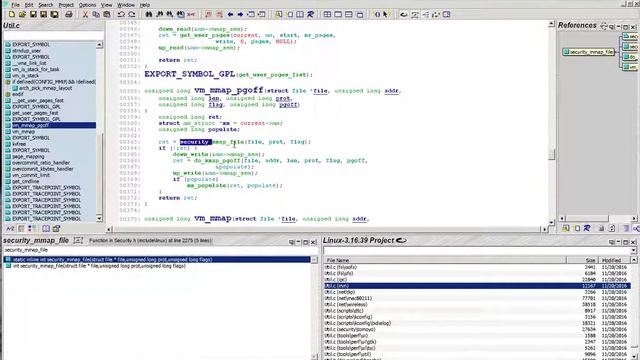Click the Lookup References R icon in toolbar

pos(310,14)
